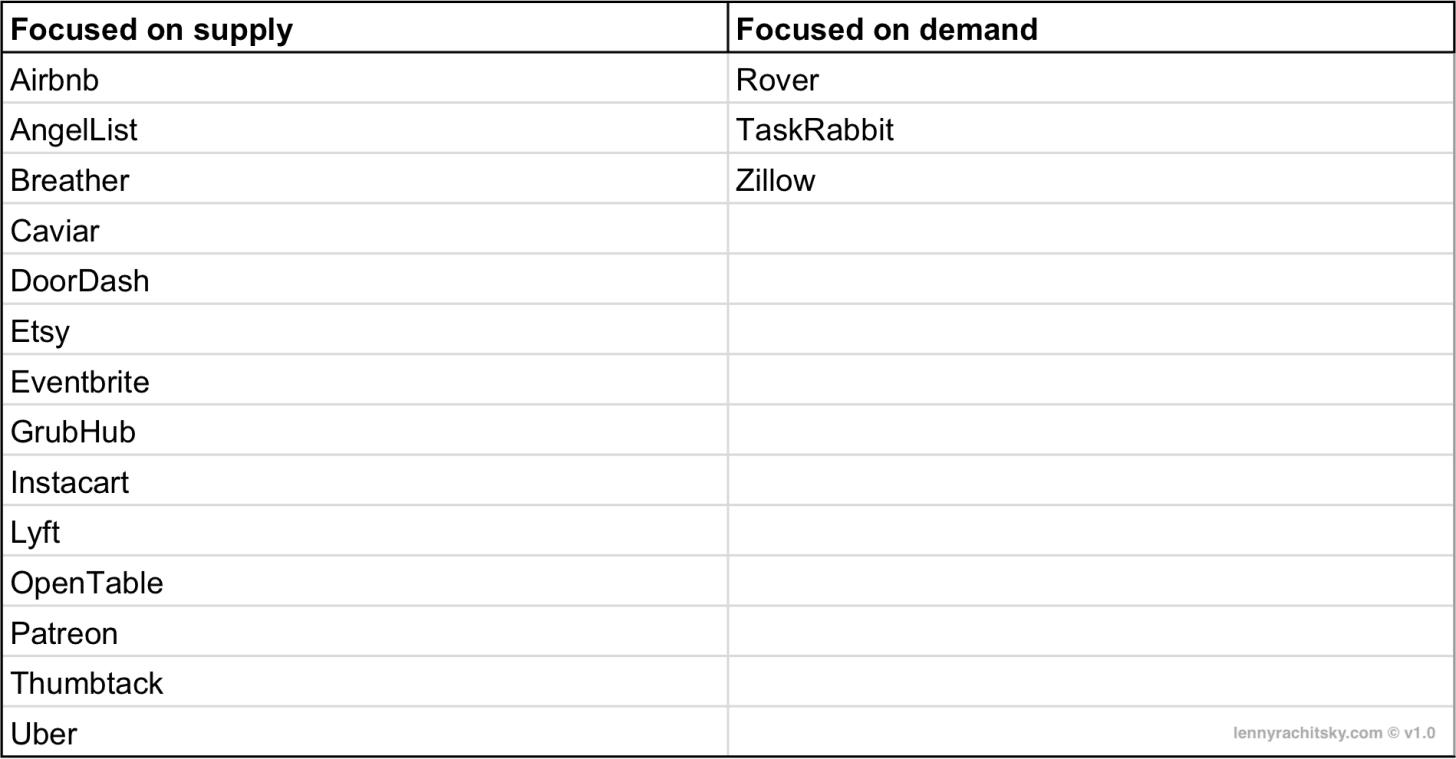
Task: Click the Breather cell
Action: [364, 179]
